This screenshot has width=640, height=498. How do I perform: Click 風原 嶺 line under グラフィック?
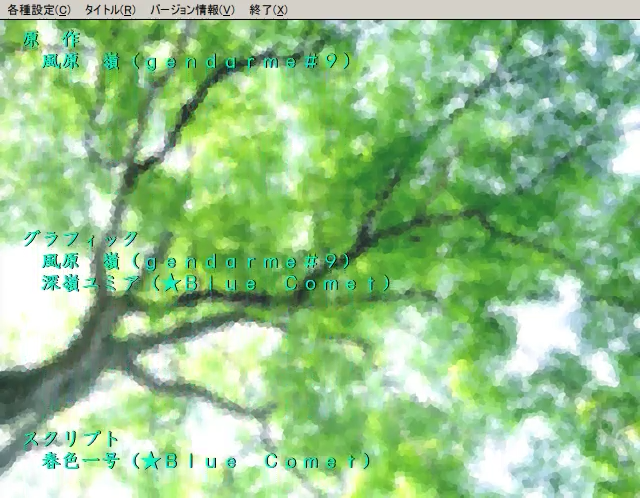click(x=196, y=261)
